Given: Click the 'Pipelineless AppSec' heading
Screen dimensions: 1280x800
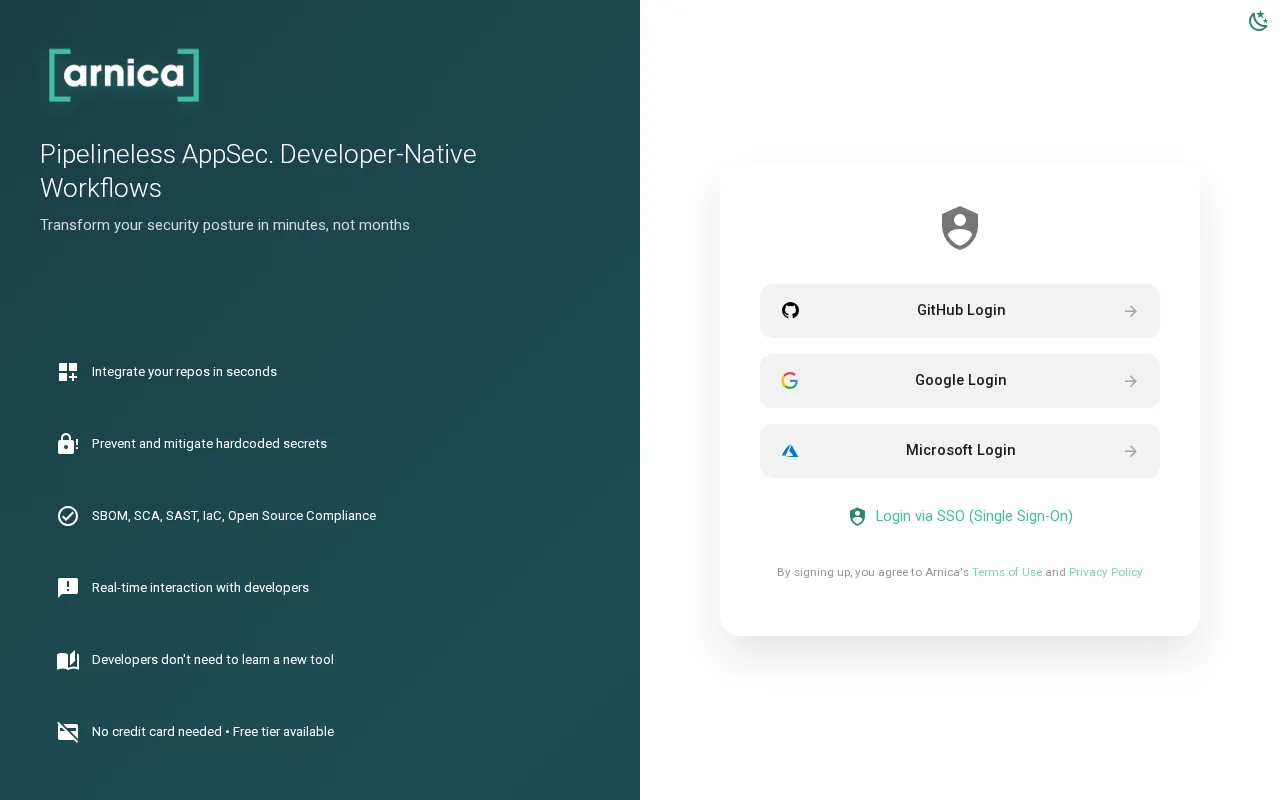Looking at the screenshot, I should [258, 171].
